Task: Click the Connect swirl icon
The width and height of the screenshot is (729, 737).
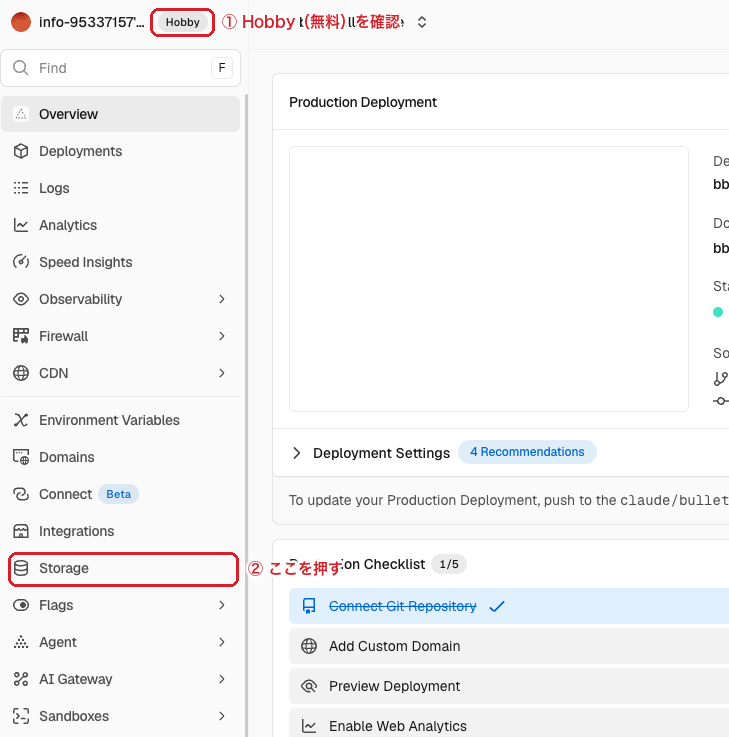Action: pyautogui.click(x=21, y=494)
